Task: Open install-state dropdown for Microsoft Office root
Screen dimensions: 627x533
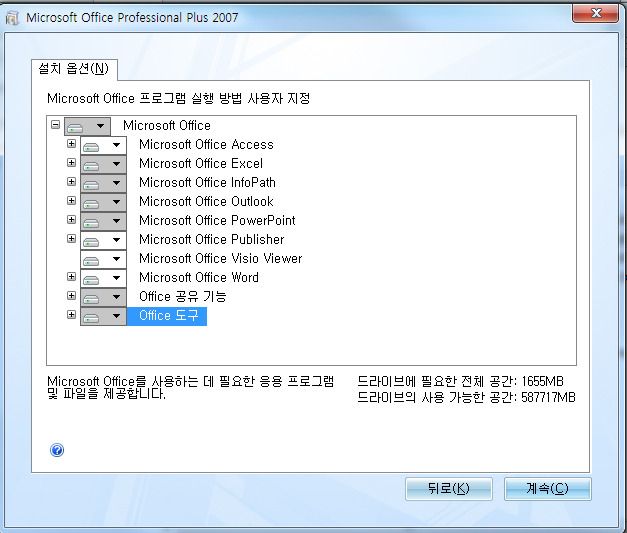Action: pos(88,126)
